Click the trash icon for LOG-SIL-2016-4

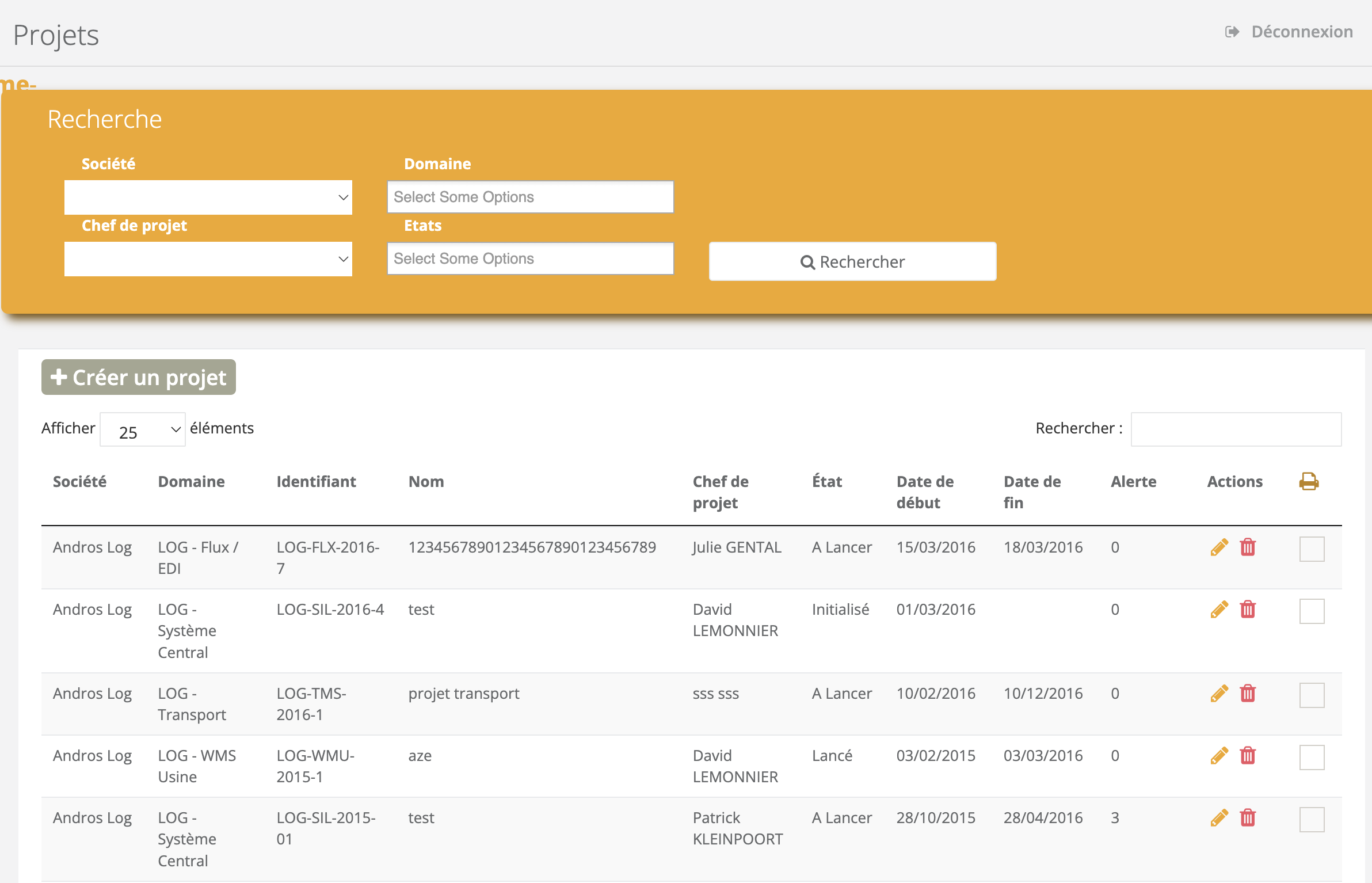[1248, 610]
